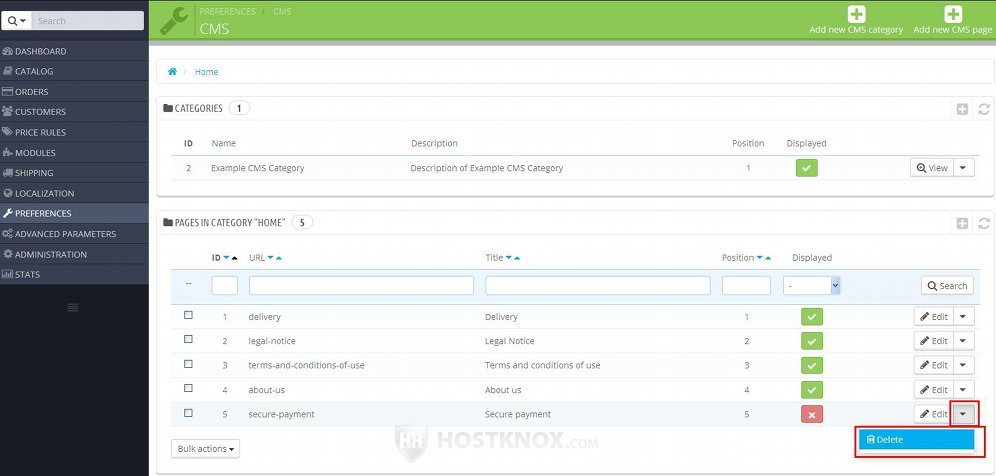
Task: Click the home icon in breadcrumb
Action: tap(172, 72)
